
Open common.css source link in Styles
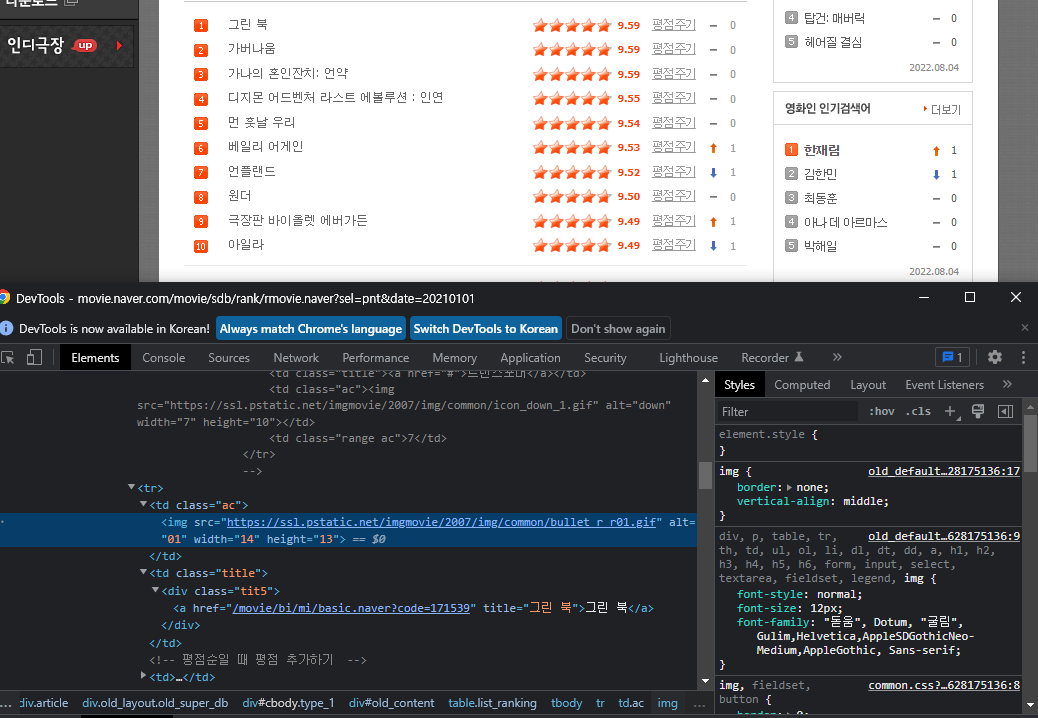(944, 685)
